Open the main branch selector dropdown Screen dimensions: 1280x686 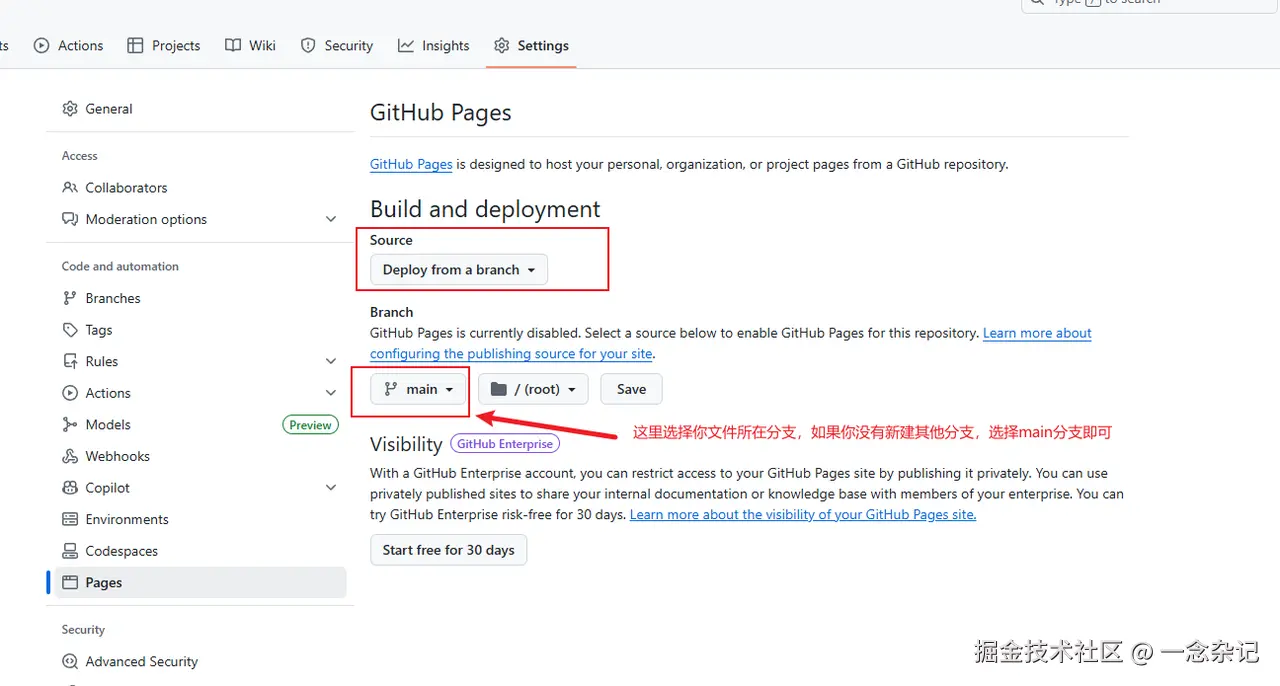[420, 389]
